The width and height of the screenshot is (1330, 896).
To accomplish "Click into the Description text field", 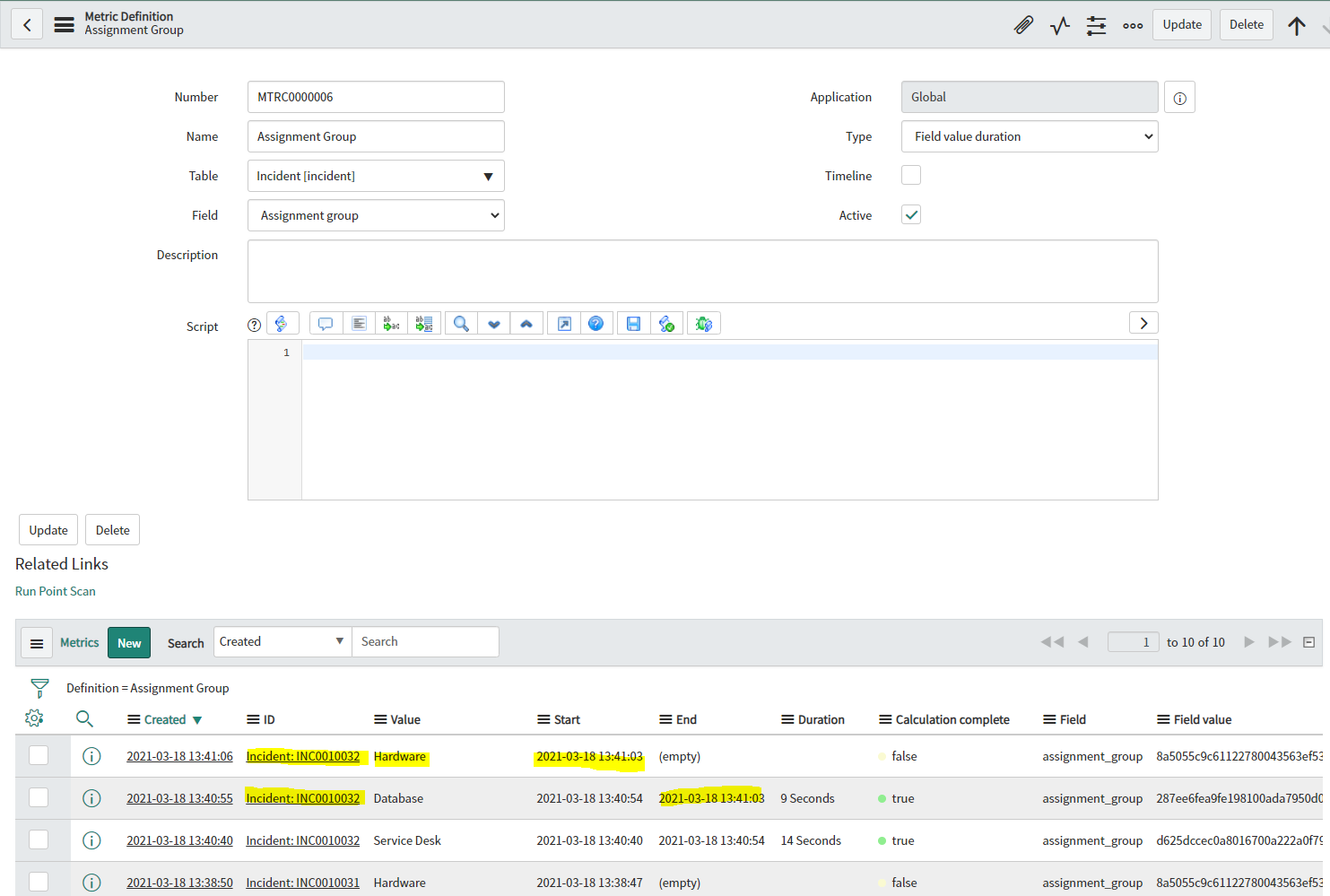I will tap(702, 271).
